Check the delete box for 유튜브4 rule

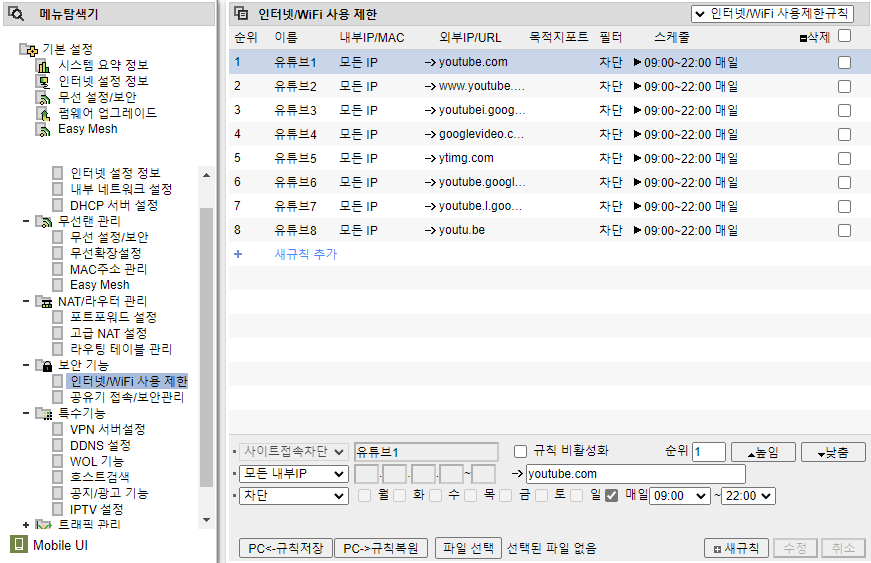coord(844,134)
